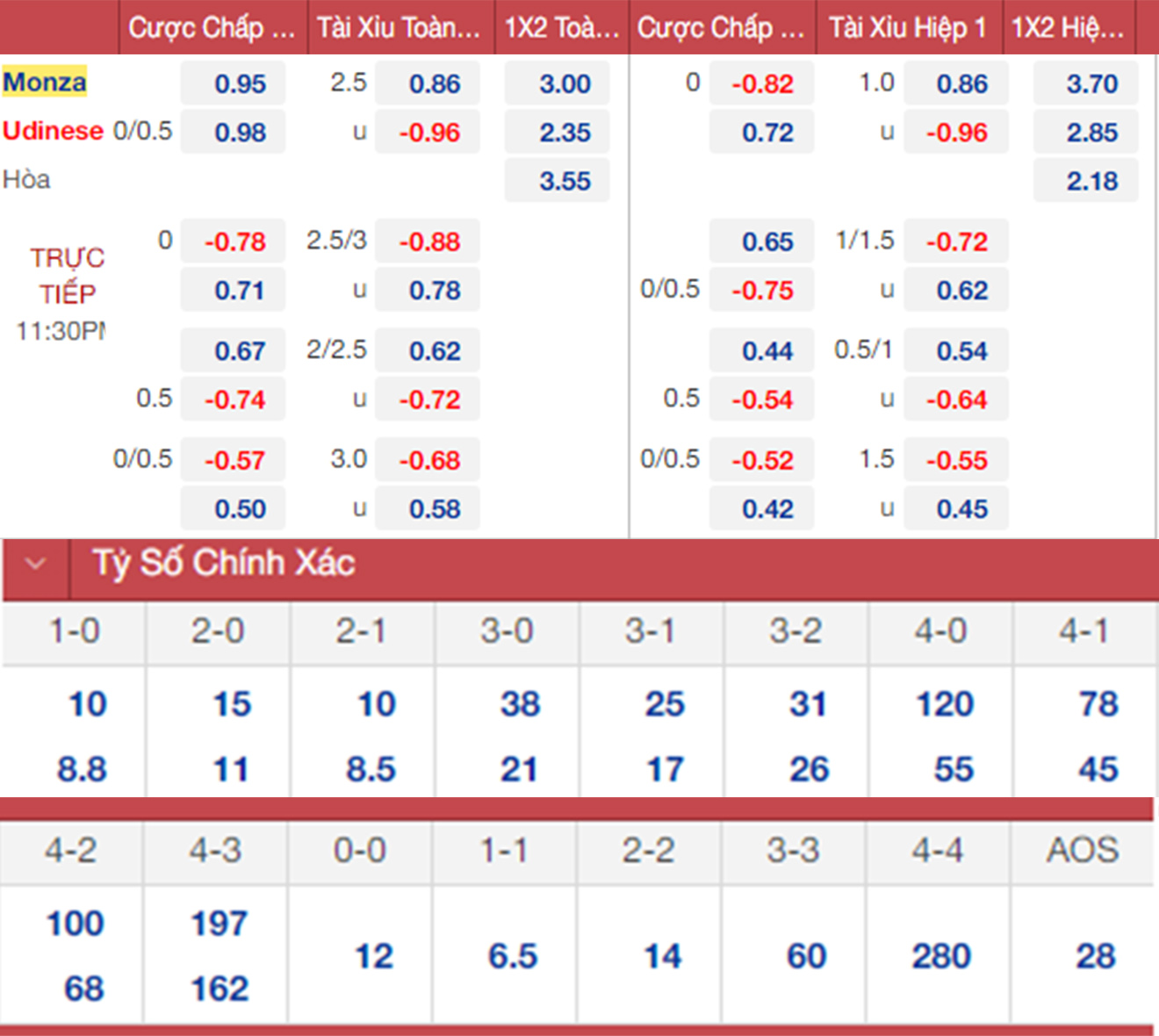The image size is (1159, 1036).
Task: Choose 8.8 odds under the 1-0 score
Action: click(83, 770)
